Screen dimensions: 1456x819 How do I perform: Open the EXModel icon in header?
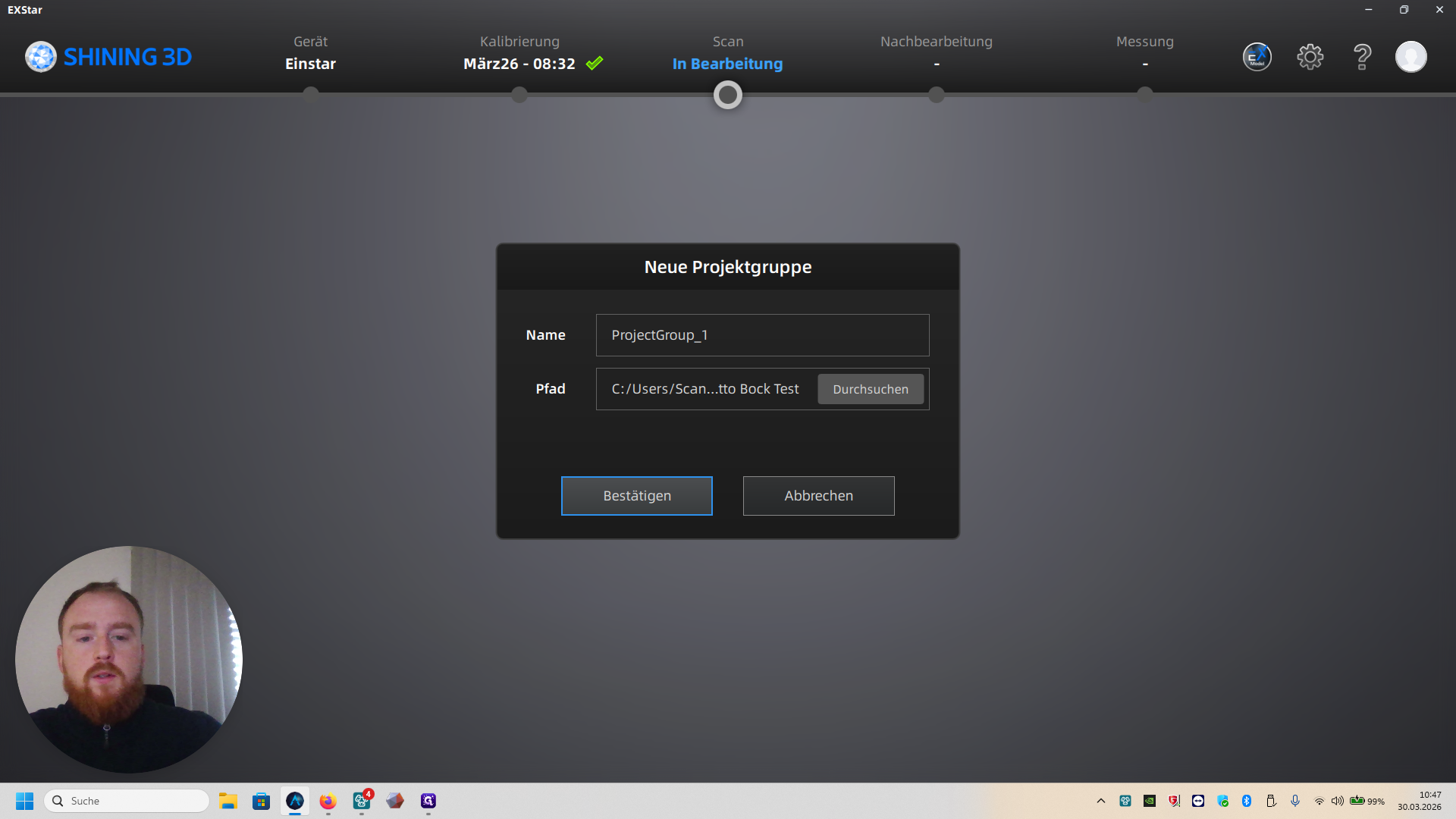coord(1257,57)
